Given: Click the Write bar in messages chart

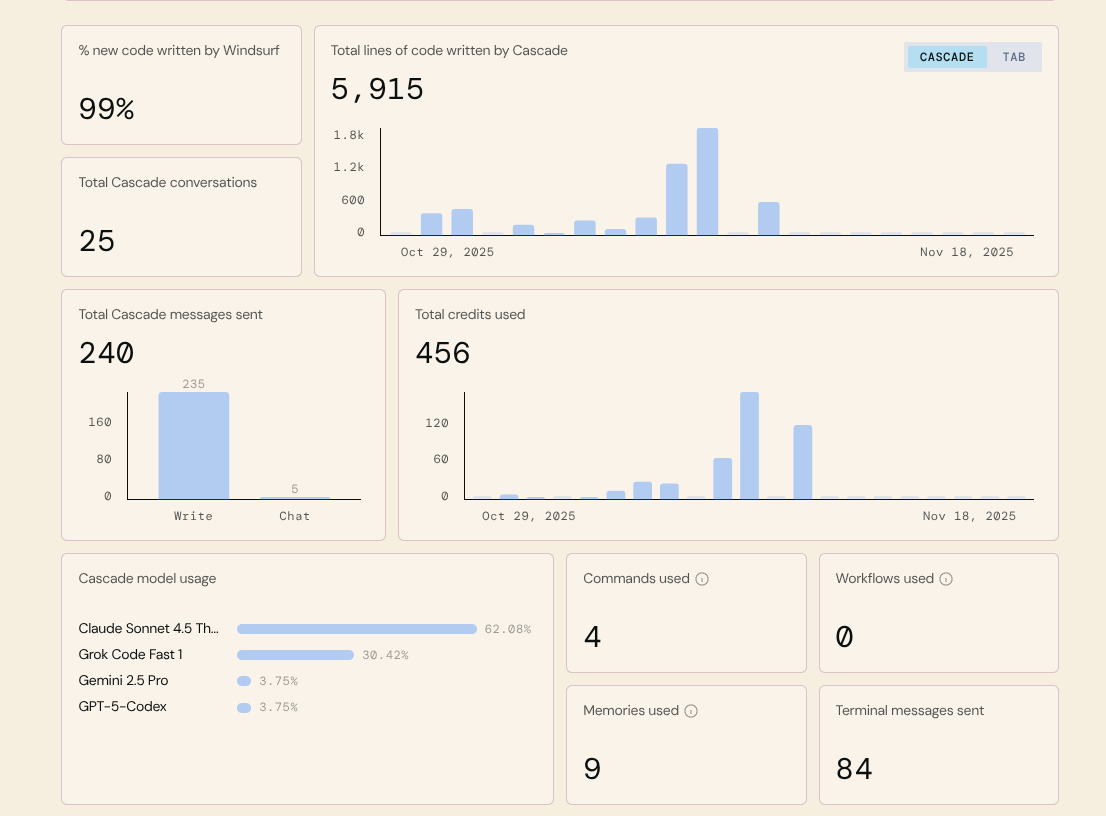Looking at the screenshot, I should [193, 445].
